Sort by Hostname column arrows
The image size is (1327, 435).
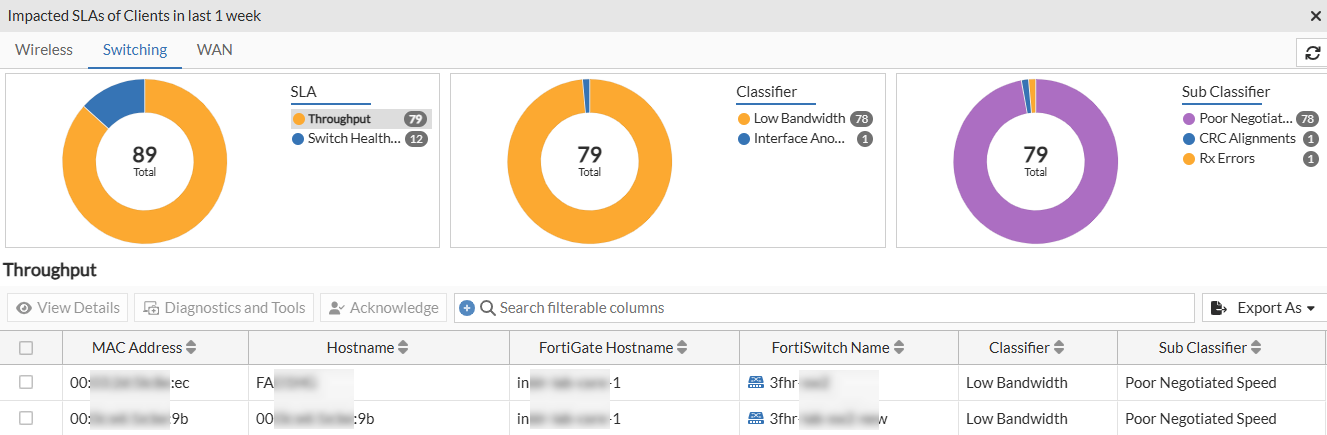(403, 348)
